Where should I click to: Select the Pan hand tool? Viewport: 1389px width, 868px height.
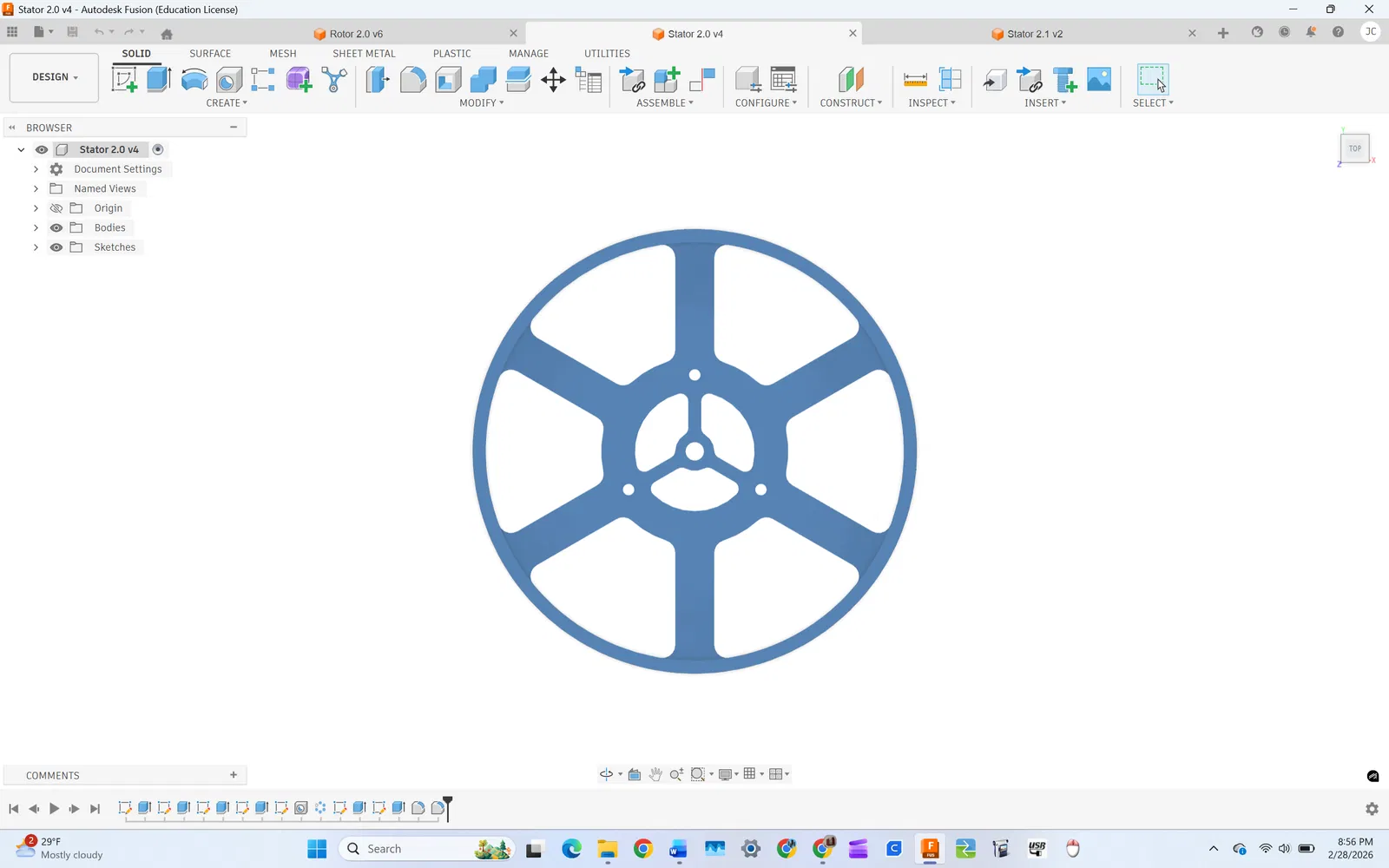tap(655, 774)
